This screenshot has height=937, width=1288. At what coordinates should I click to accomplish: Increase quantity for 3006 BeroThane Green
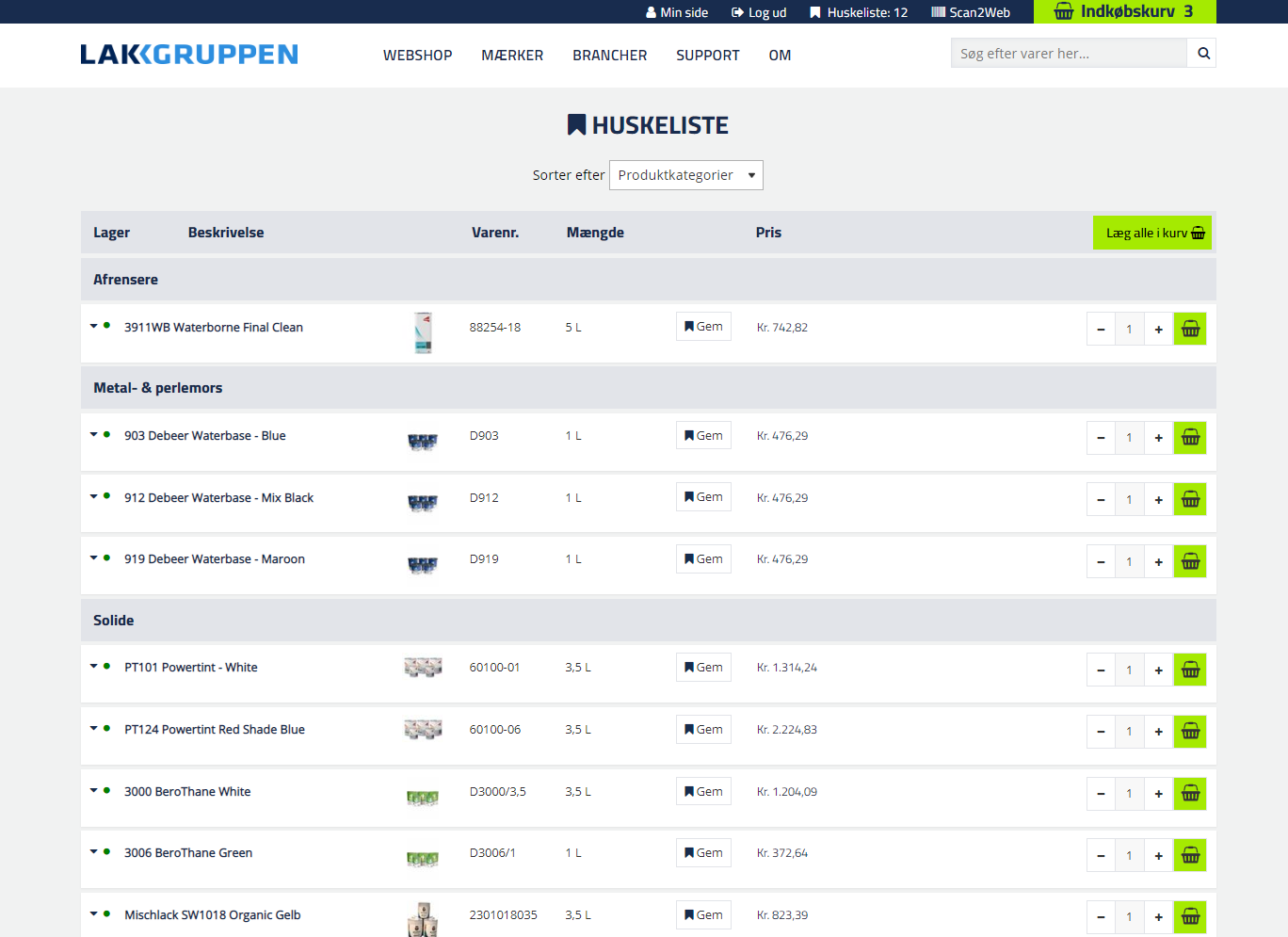pos(1158,855)
